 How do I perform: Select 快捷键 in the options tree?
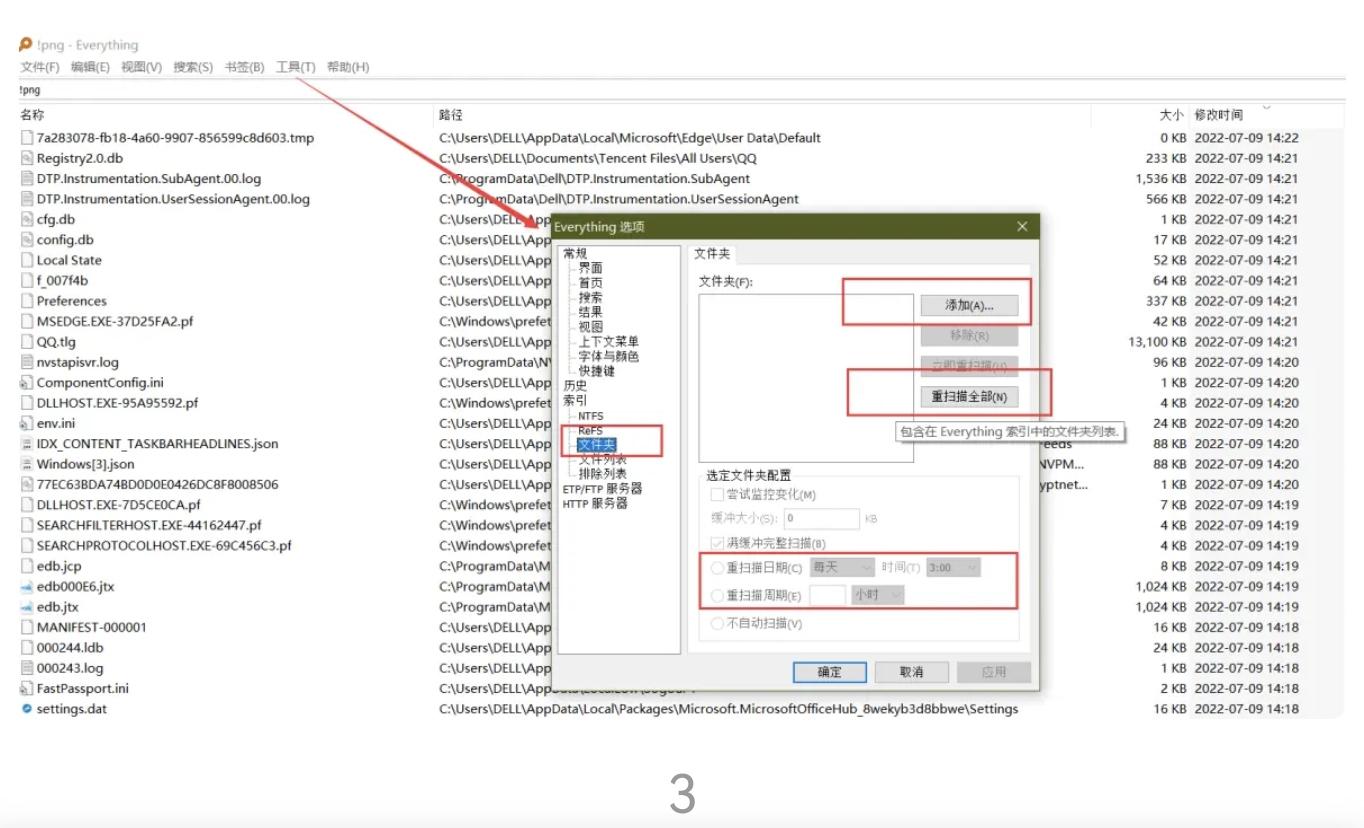[596, 371]
